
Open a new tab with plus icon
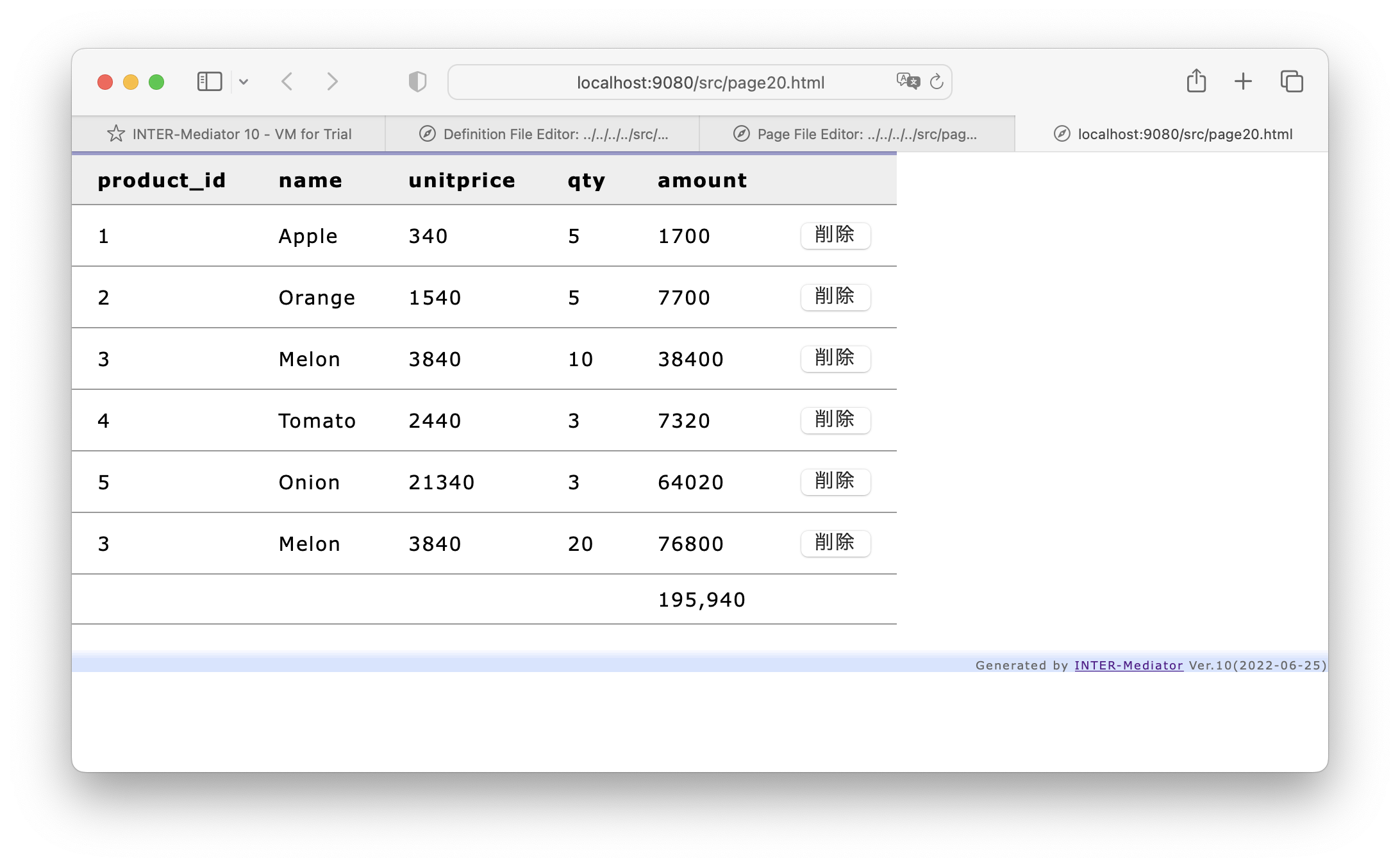click(x=1243, y=81)
